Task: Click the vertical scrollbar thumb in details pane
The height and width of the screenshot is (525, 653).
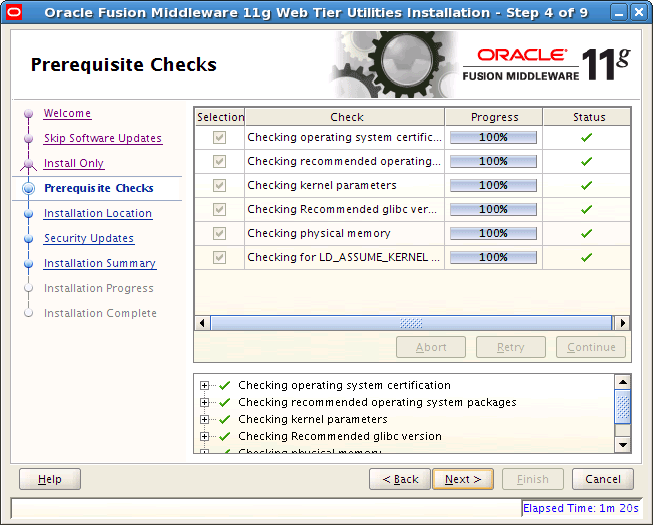Action: point(623,407)
